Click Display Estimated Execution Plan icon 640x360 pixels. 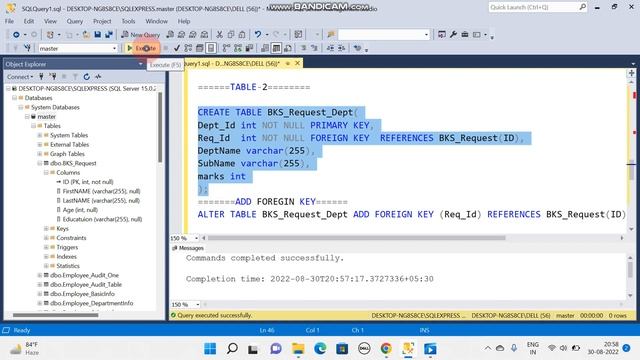188,48
